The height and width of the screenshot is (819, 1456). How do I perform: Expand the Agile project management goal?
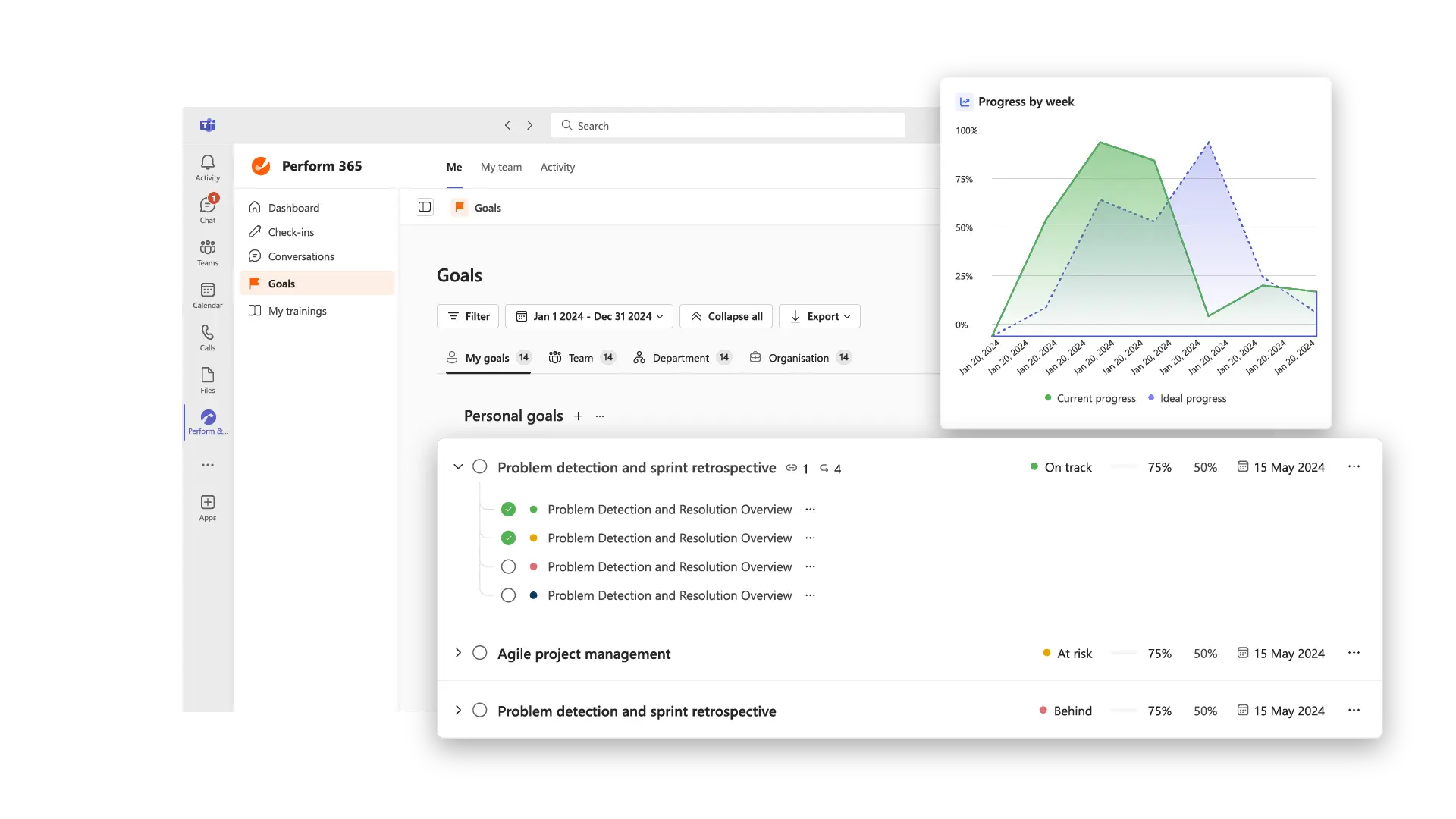[458, 653]
